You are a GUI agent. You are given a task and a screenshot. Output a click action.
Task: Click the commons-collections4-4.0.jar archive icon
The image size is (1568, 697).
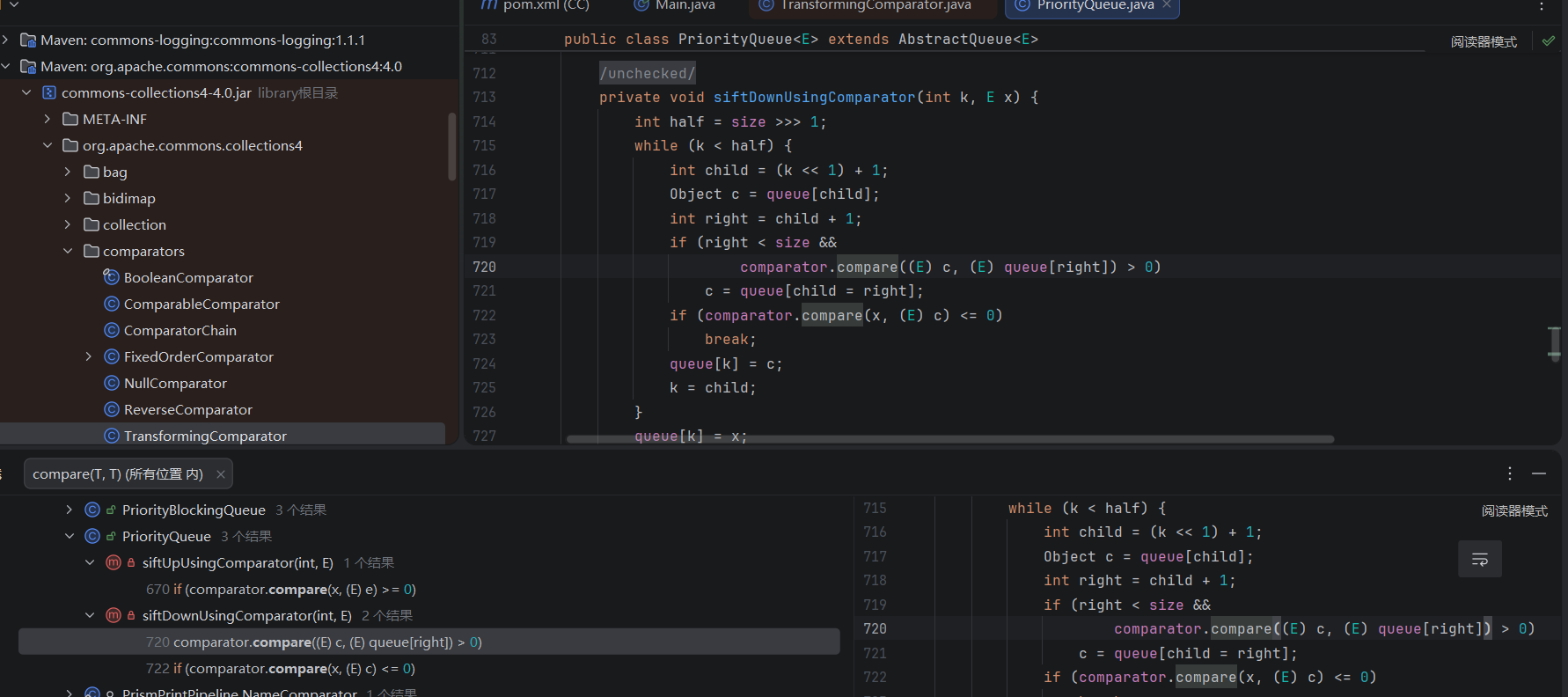click(x=49, y=93)
